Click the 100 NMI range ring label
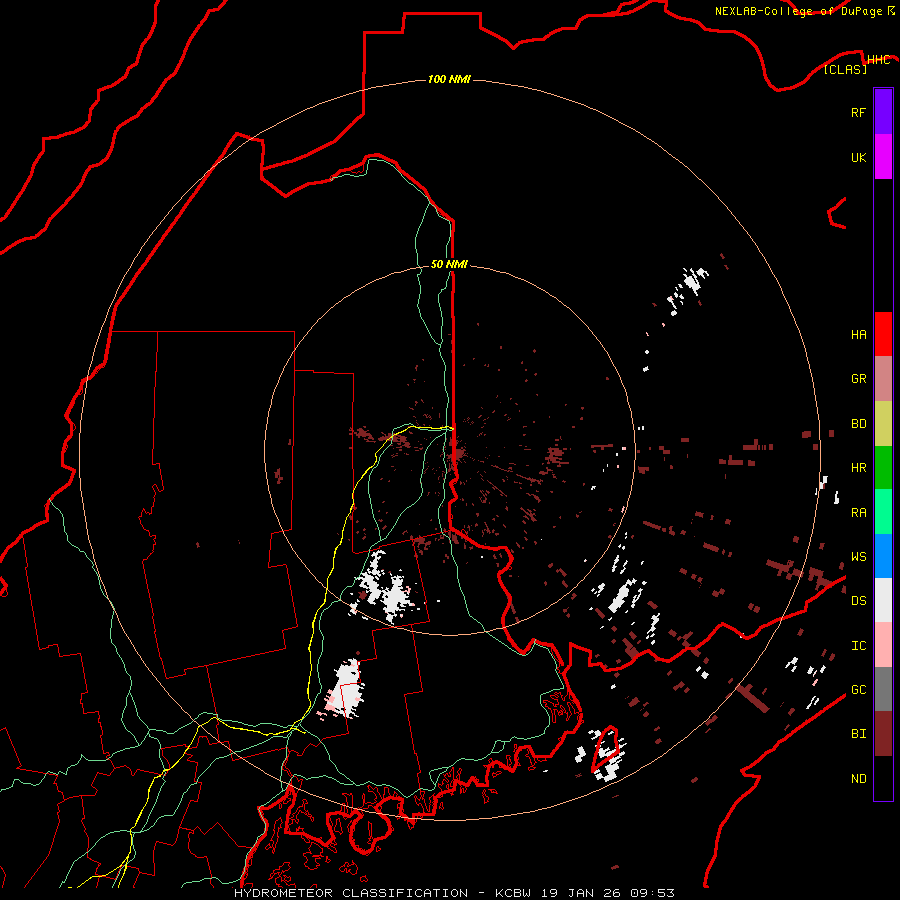The height and width of the screenshot is (900, 900). coord(449,79)
